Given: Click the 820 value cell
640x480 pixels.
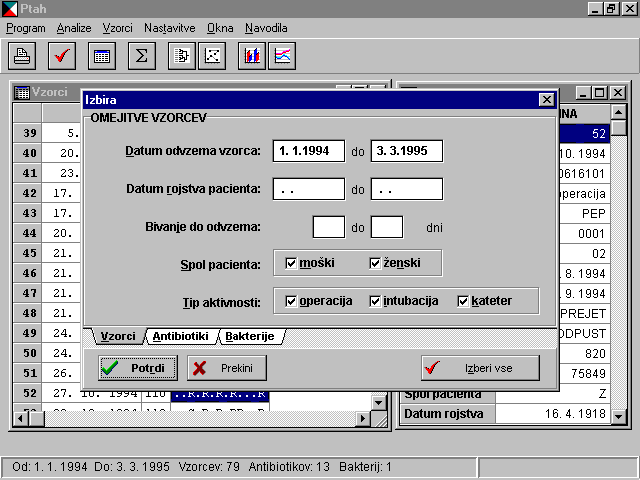Looking at the screenshot, I should pos(584,353).
